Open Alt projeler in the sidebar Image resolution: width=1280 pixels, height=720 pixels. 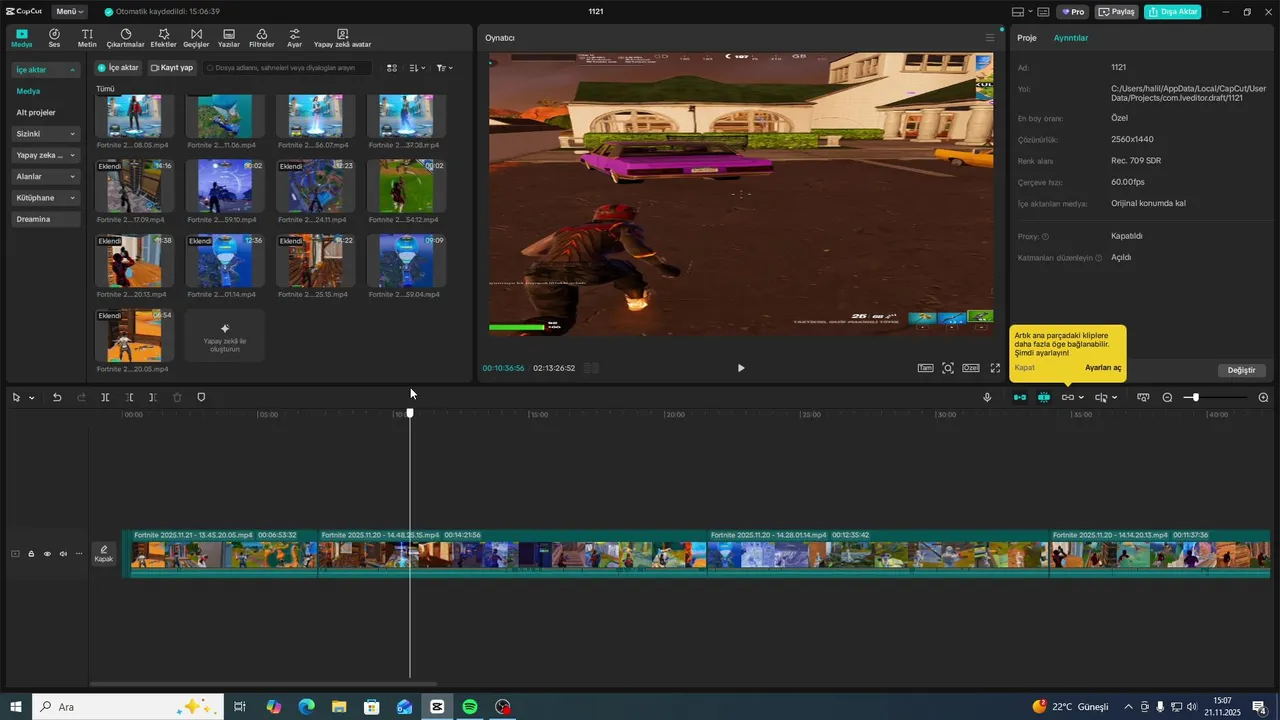click(x=36, y=113)
